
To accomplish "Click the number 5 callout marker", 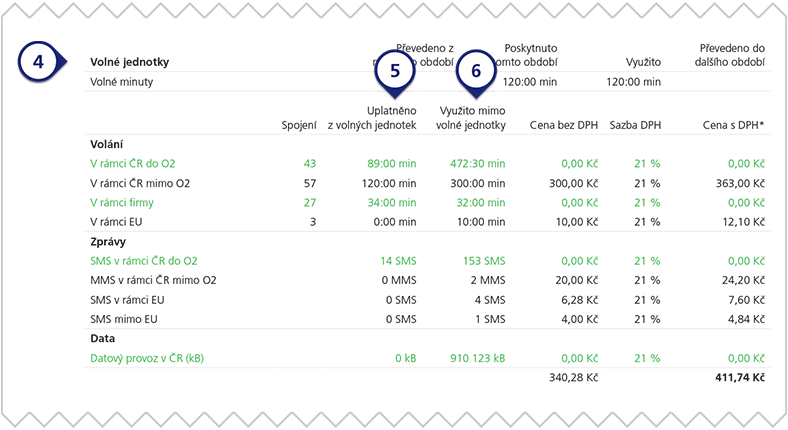I will click(x=394, y=71).
